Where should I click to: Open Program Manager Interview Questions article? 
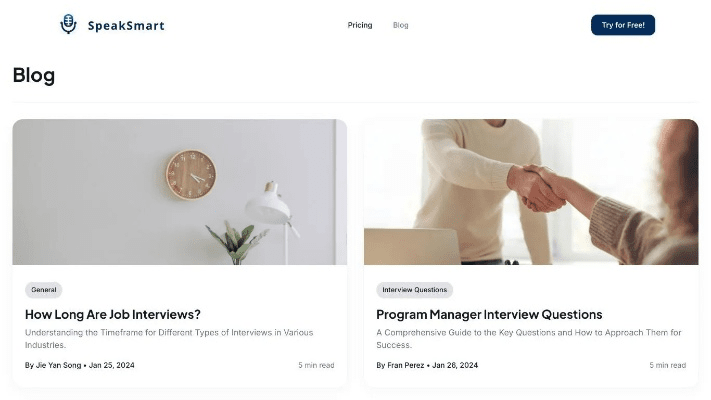(x=489, y=314)
